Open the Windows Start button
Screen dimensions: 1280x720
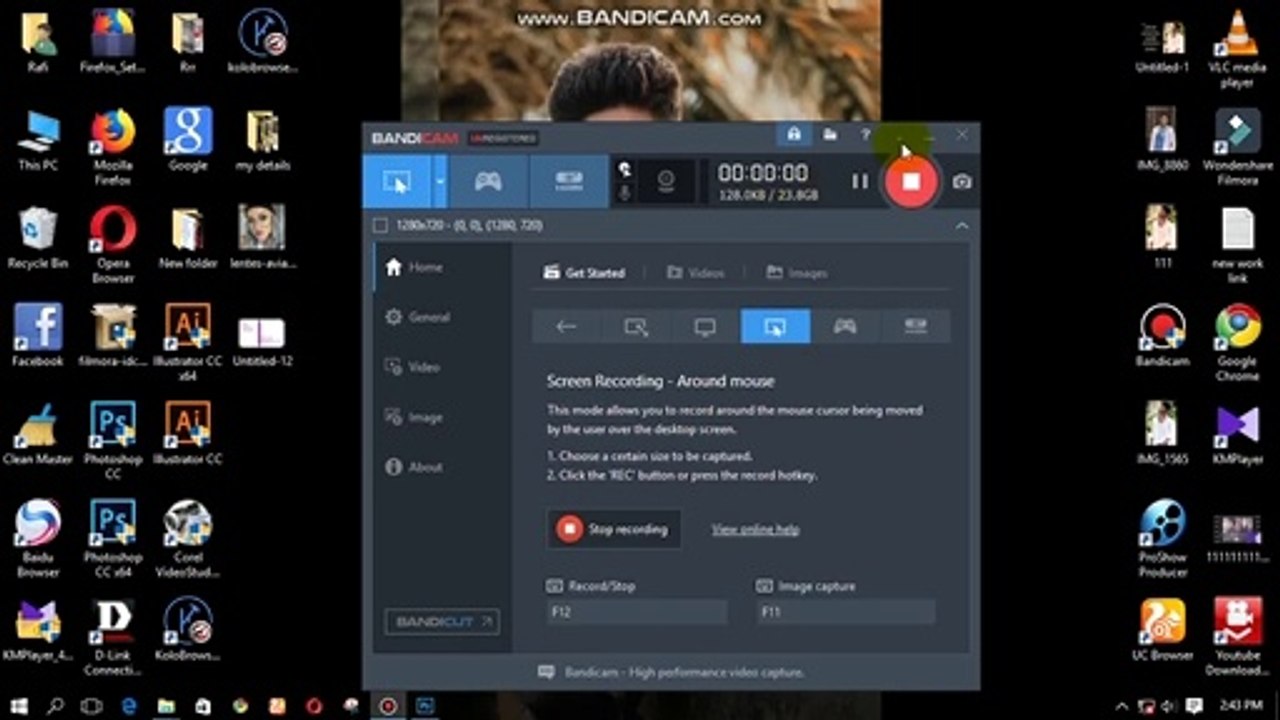(x=18, y=706)
